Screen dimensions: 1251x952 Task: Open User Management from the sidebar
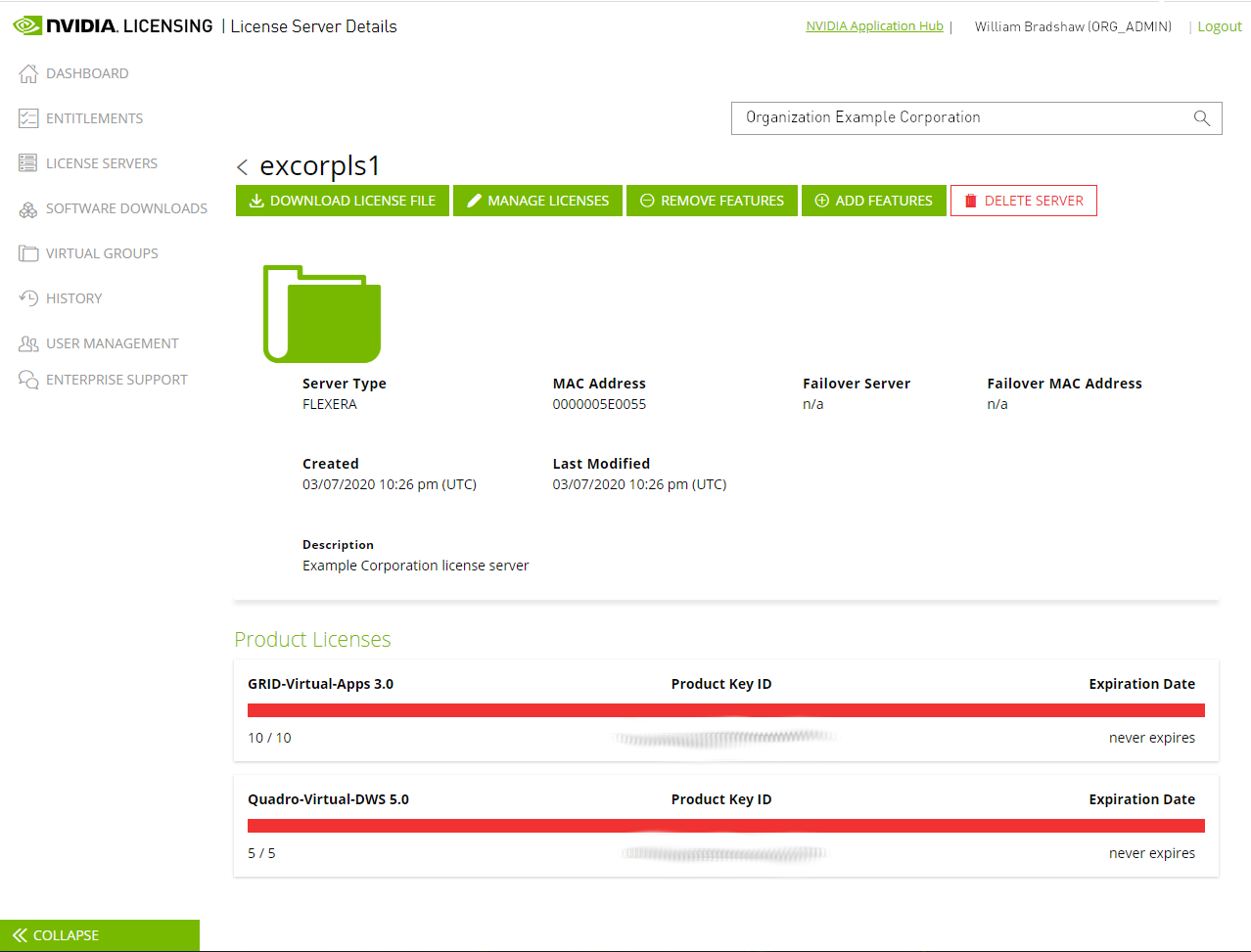(x=27, y=342)
